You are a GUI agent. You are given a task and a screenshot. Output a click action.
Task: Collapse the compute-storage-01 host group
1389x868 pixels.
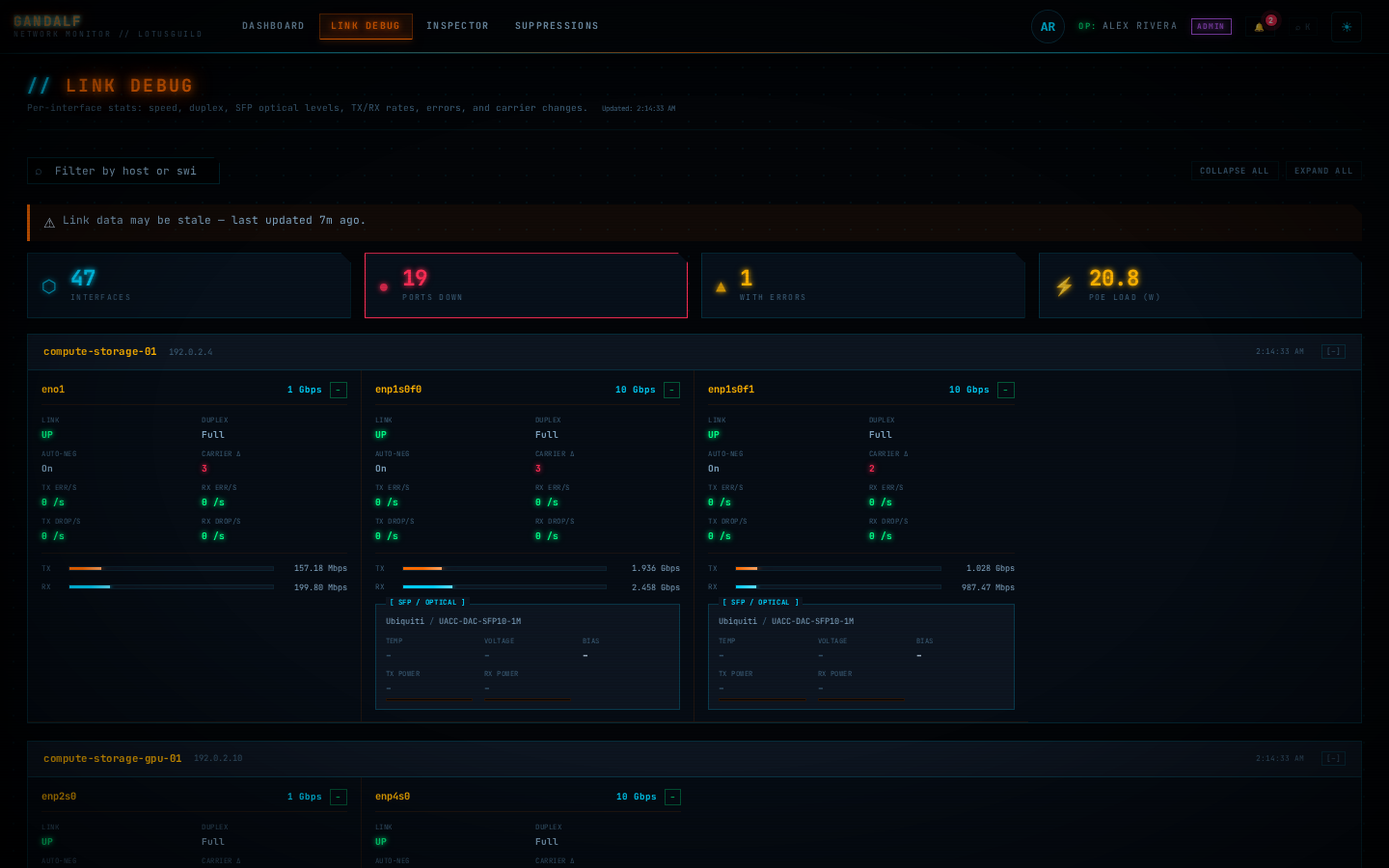1333,352
